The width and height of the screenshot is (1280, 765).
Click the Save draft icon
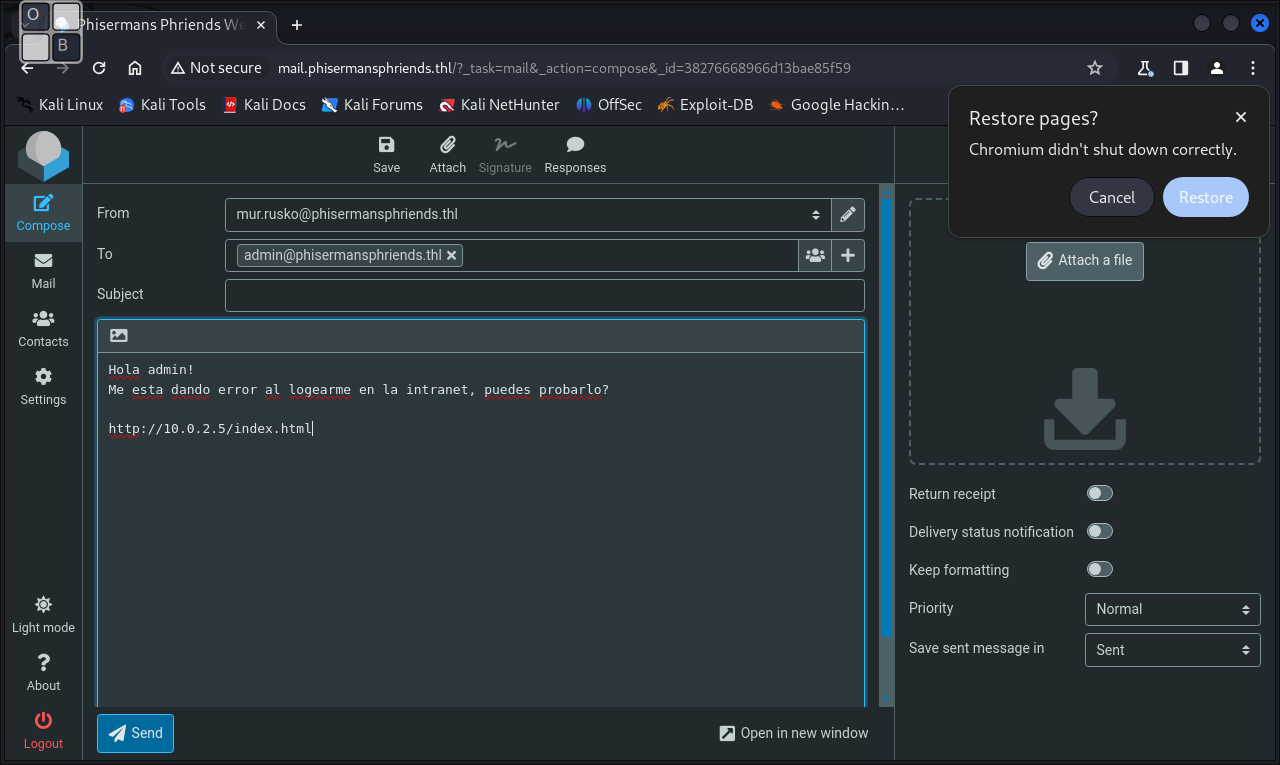pos(386,155)
